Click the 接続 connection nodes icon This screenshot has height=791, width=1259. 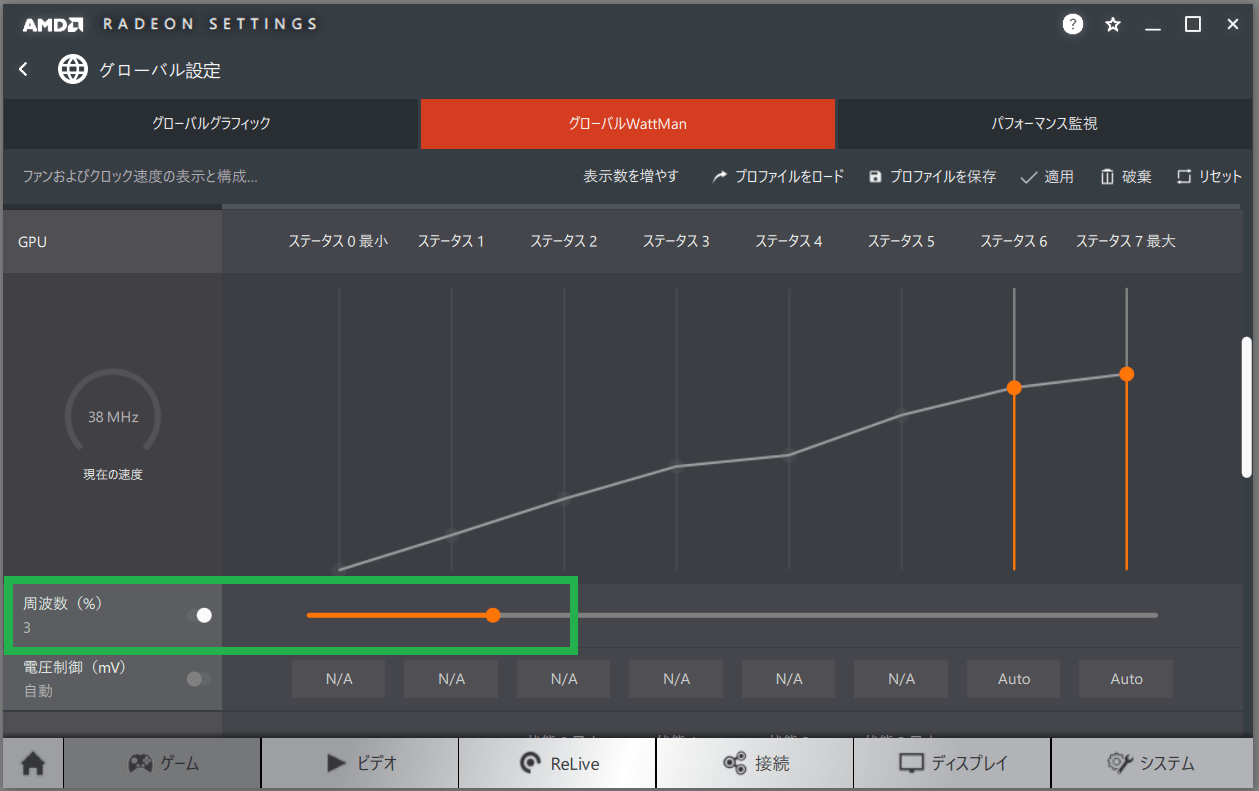[x=734, y=764]
